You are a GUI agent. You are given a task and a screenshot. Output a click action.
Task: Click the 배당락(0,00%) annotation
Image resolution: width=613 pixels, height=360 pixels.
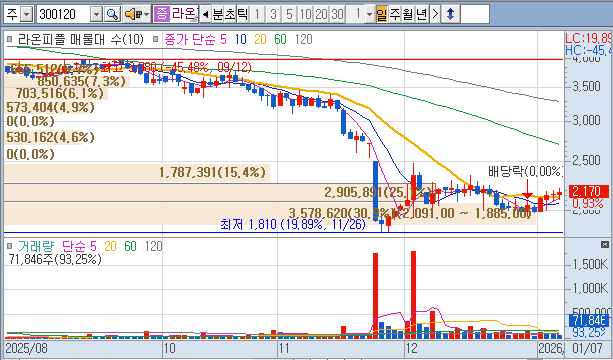click(x=525, y=171)
